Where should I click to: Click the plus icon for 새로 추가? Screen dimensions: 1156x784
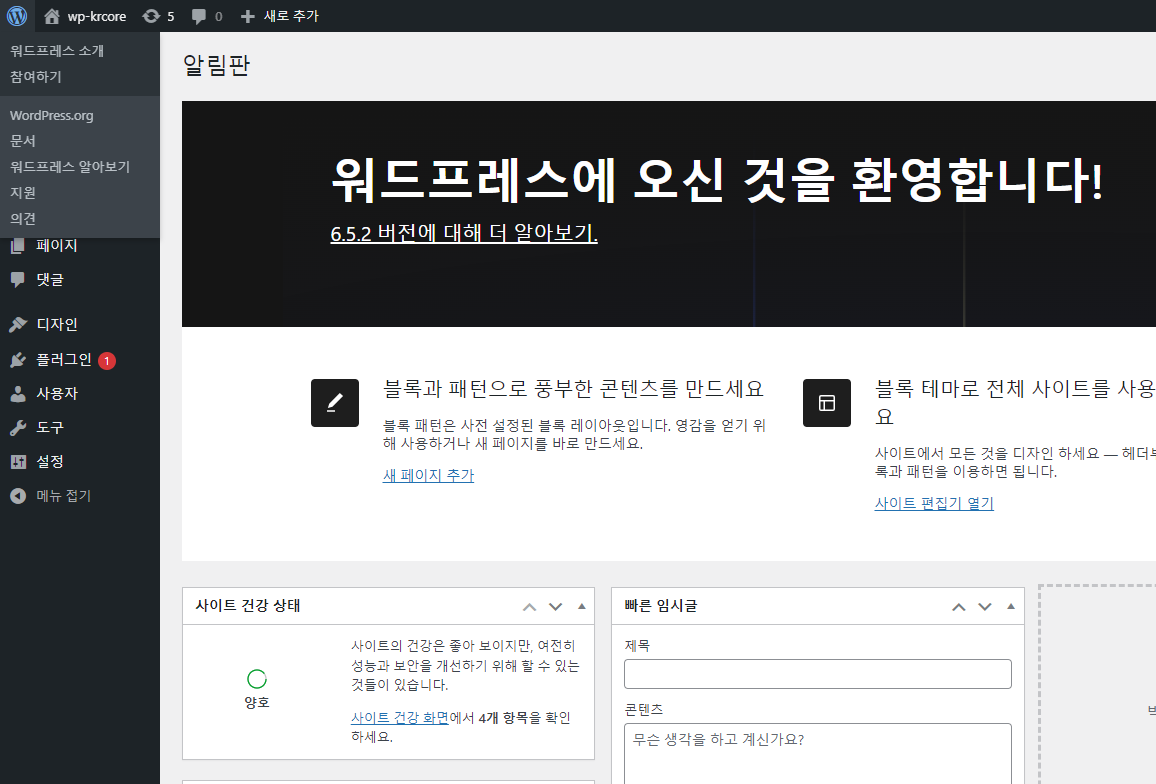[x=248, y=16]
